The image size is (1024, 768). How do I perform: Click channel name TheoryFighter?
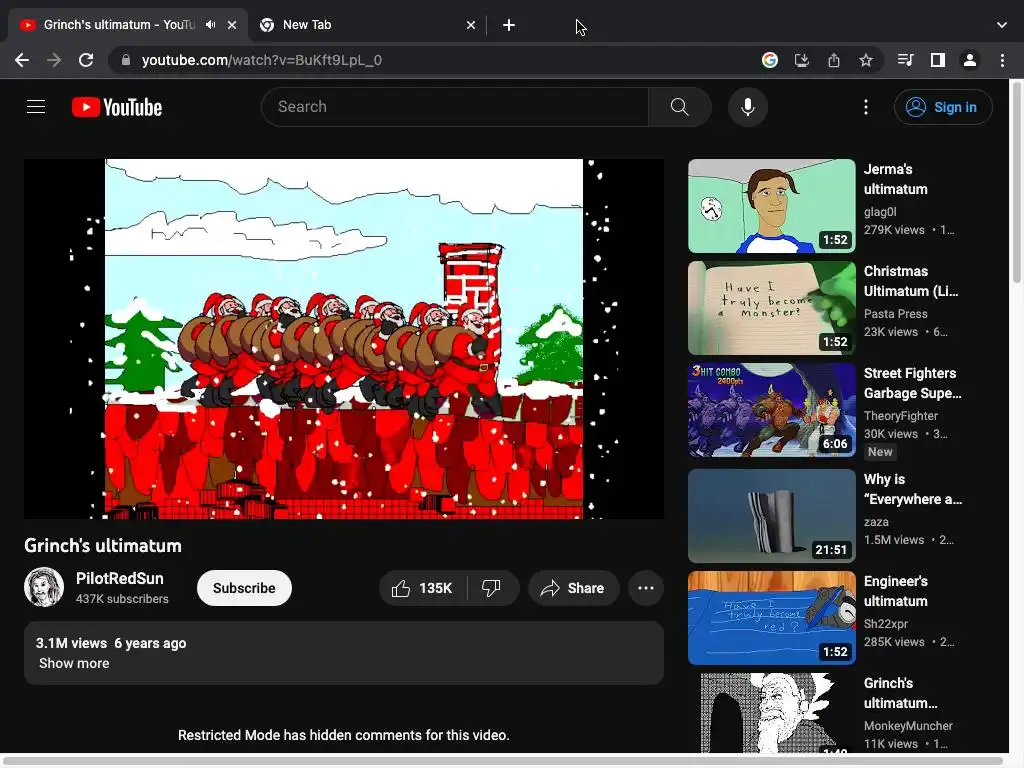coord(901,415)
